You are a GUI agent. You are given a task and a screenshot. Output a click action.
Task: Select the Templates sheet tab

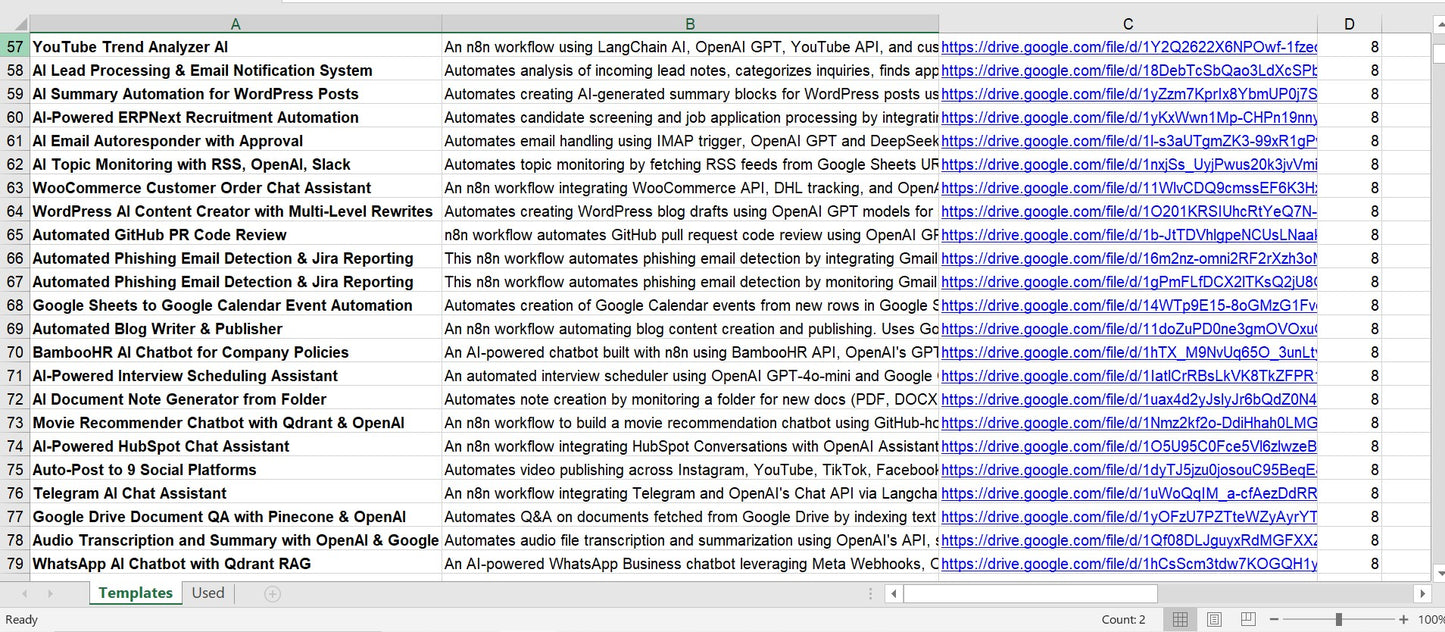pos(135,593)
